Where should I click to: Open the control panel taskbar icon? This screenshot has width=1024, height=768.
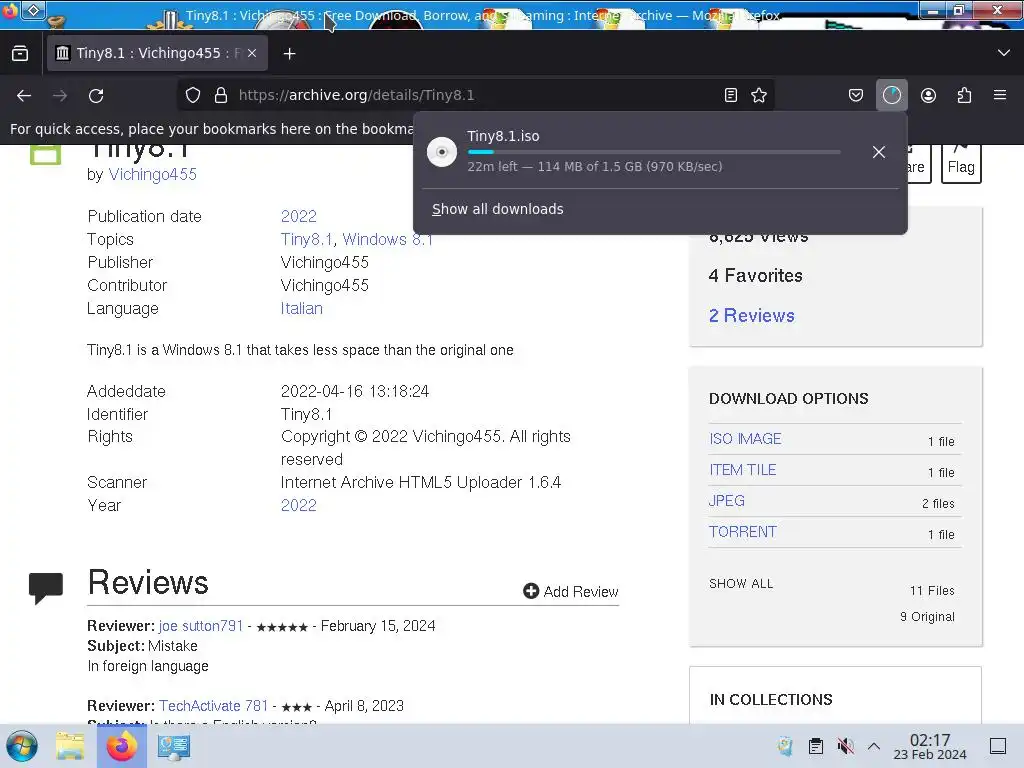click(174, 746)
